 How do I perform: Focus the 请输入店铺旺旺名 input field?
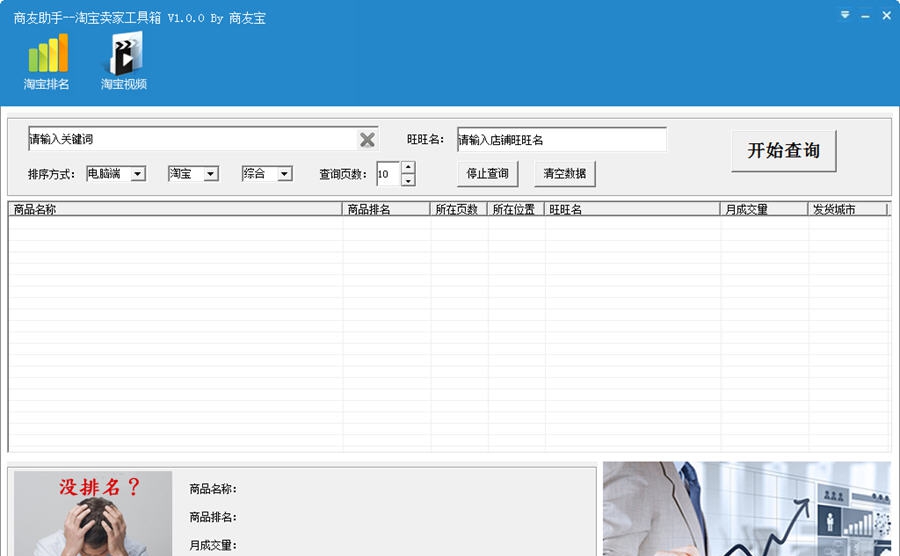coord(561,139)
